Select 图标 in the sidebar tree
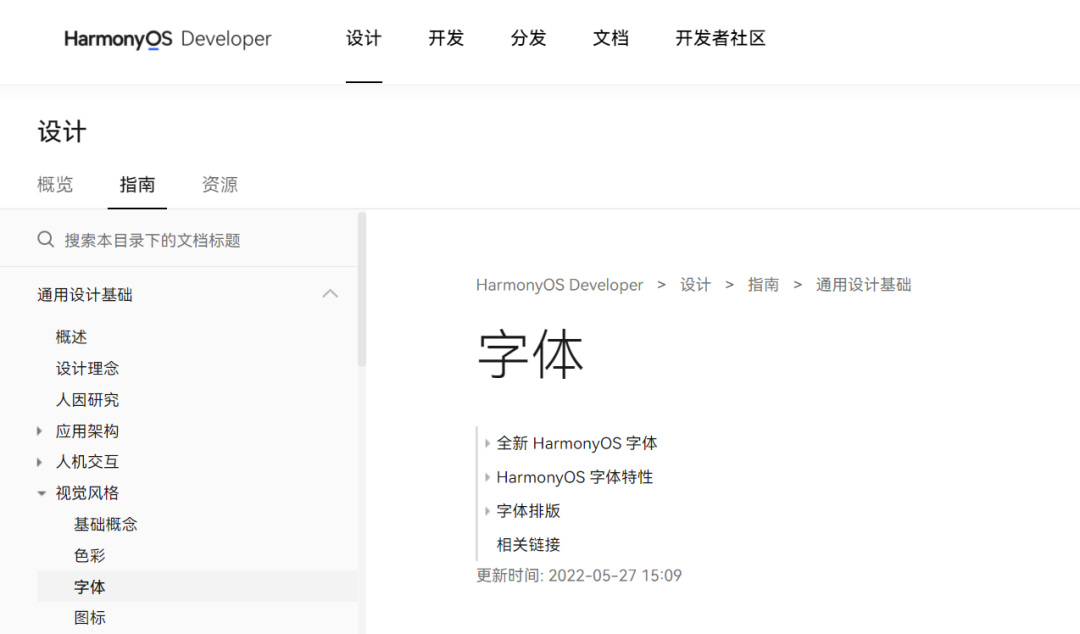This screenshot has width=1080, height=634. click(90, 617)
